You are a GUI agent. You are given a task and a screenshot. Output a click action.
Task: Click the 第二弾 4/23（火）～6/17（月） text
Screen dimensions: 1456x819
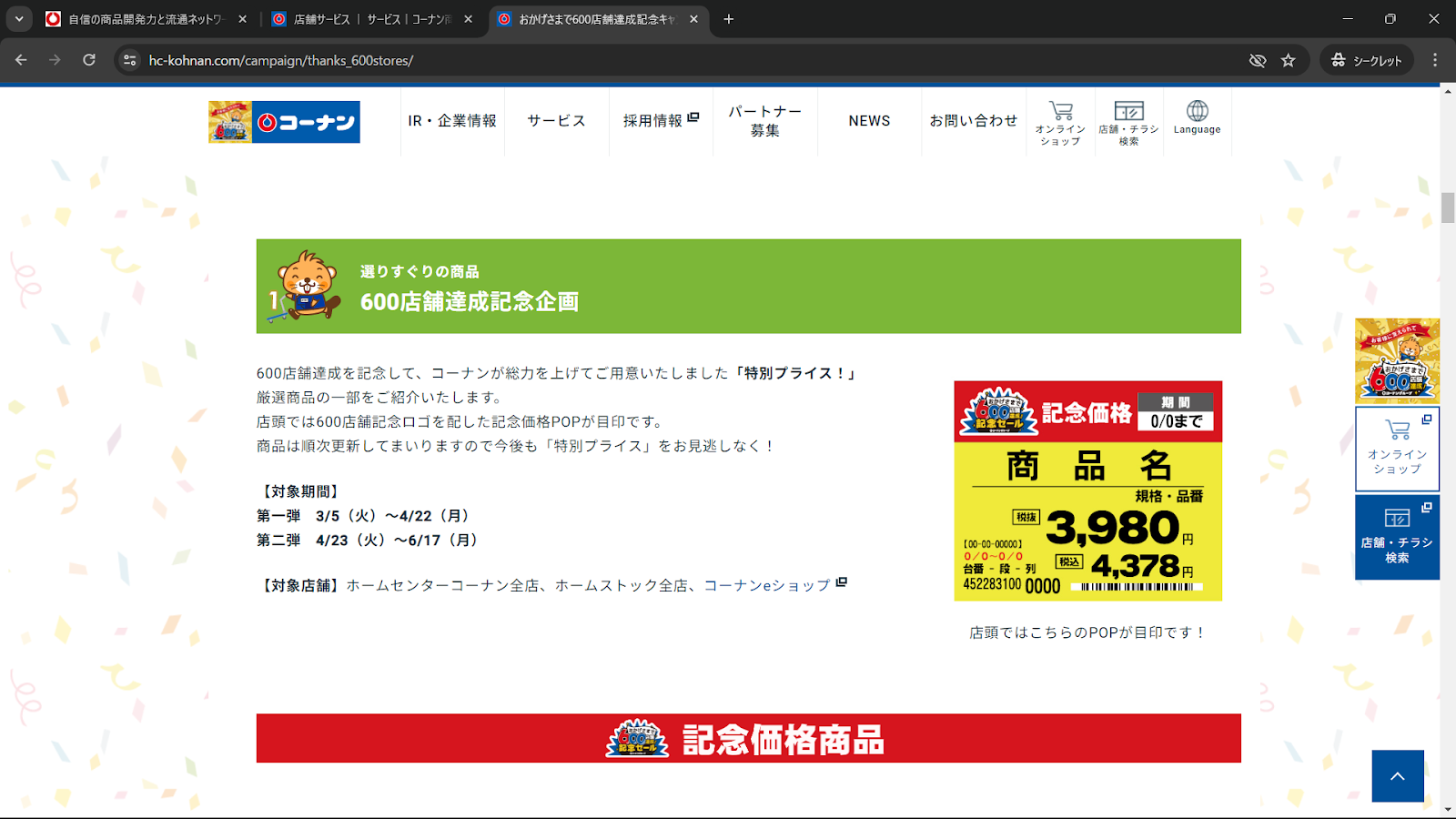click(368, 541)
